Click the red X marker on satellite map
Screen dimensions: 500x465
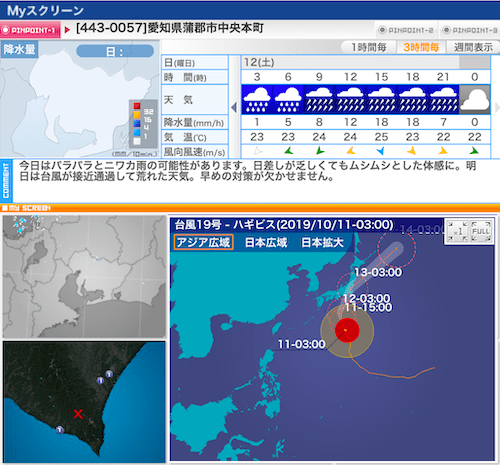[78, 414]
